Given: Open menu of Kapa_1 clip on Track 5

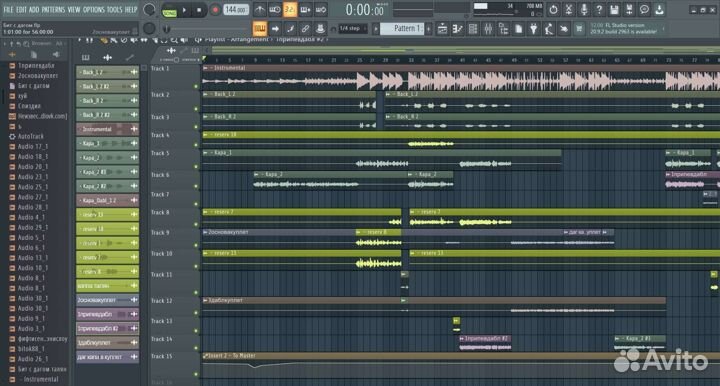Looking at the screenshot, I should tap(205, 152).
